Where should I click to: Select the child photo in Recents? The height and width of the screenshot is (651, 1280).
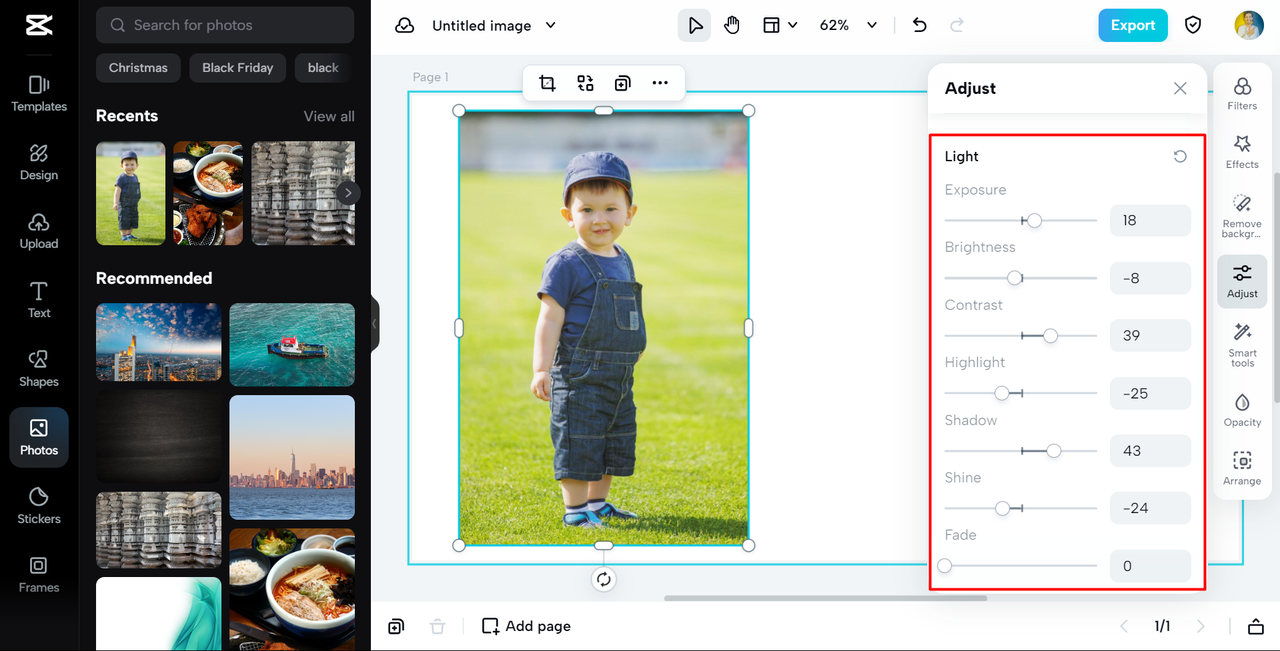131,193
